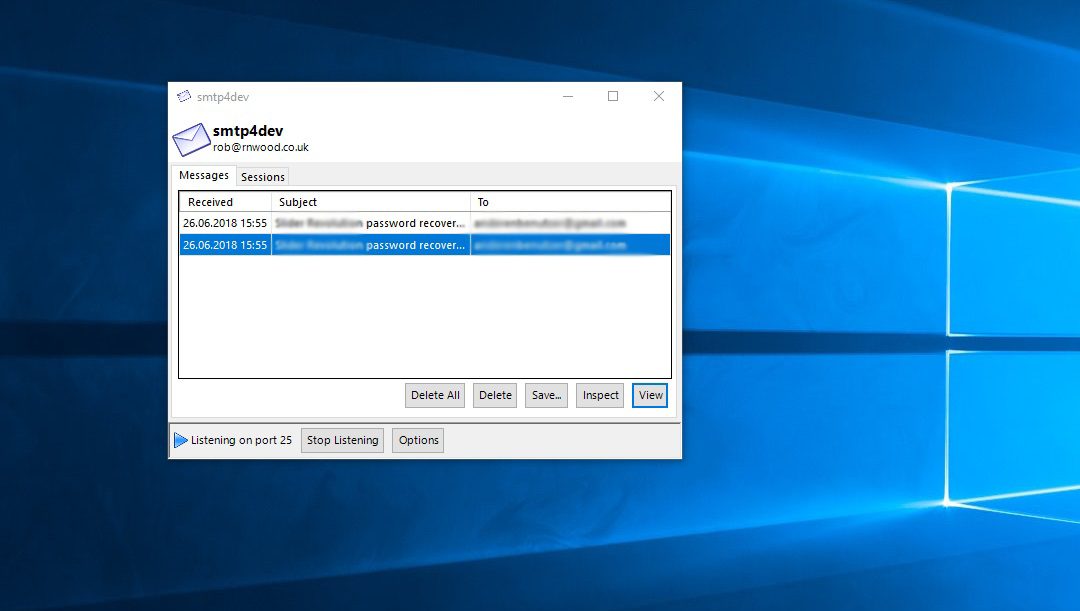The height and width of the screenshot is (611, 1080).
Task: Open the message with Inspect button
Action: (x=600, y=395)
